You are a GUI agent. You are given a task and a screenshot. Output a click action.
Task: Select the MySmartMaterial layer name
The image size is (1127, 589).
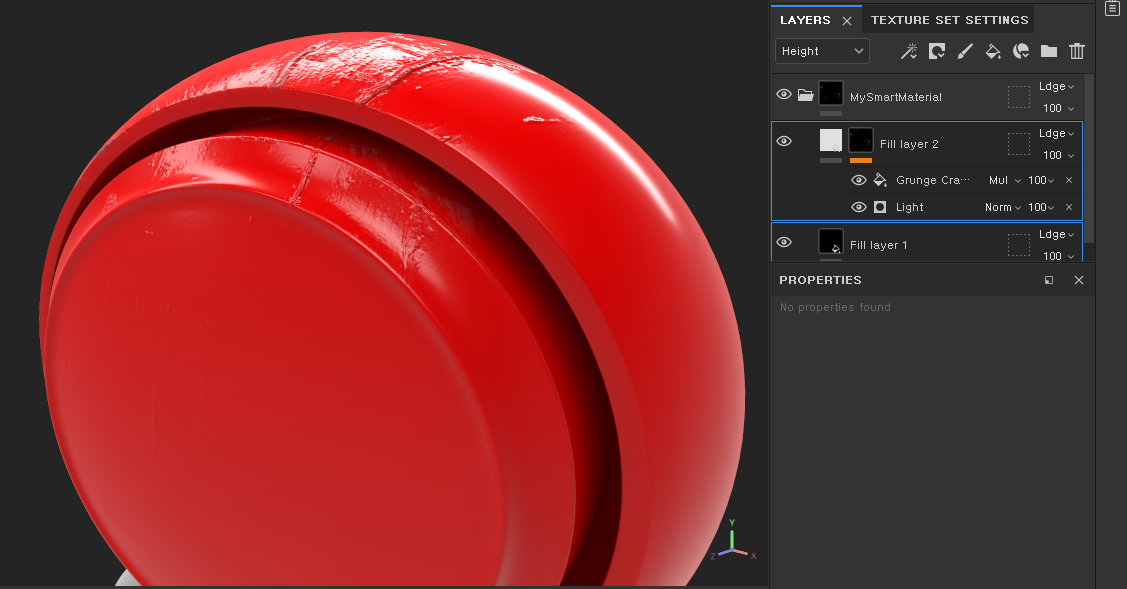[896, 97]
